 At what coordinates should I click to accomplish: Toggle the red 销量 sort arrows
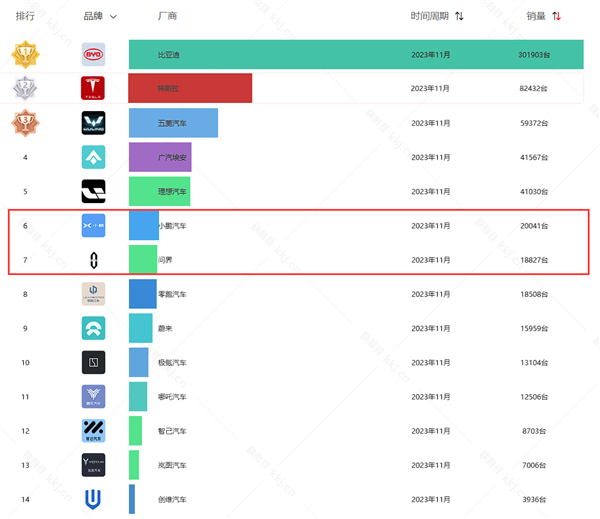557,16
